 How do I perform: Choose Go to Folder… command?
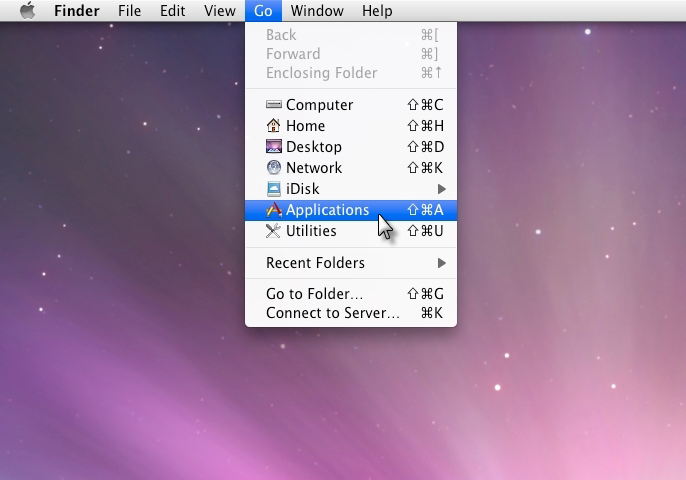tap(351, 294)
